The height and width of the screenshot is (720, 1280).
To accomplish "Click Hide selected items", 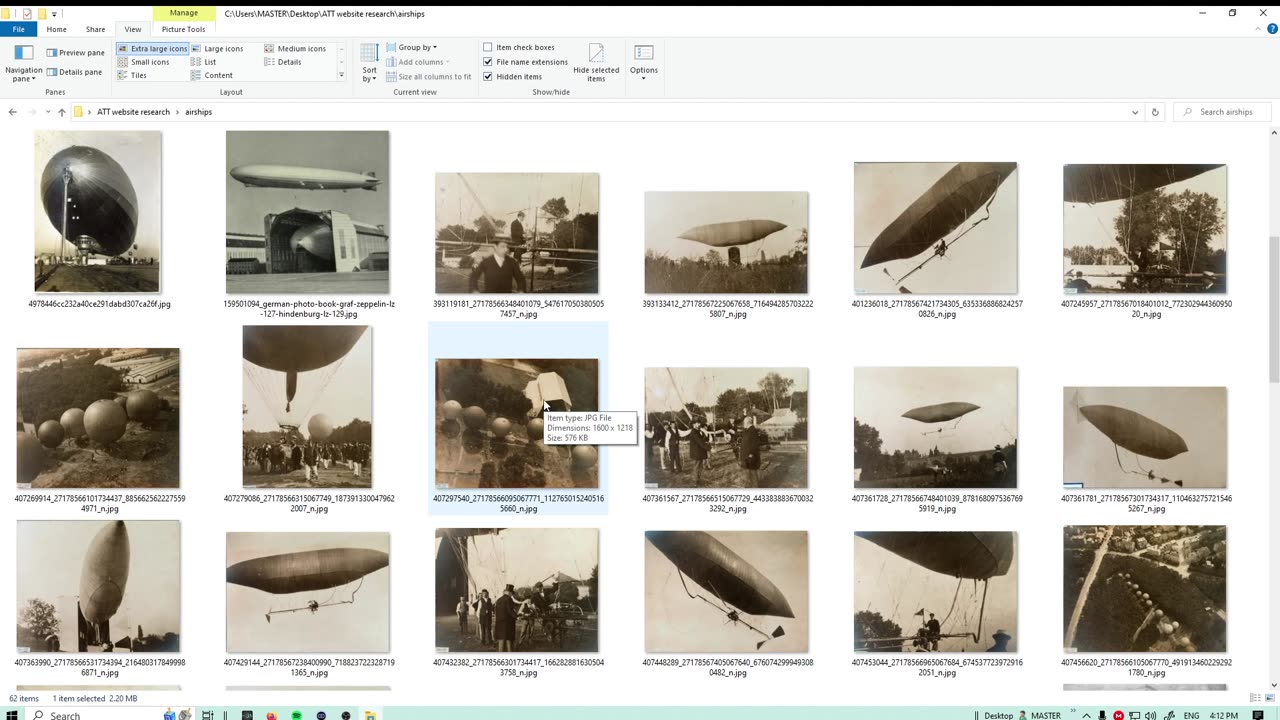I will click(x=596, y=63).
